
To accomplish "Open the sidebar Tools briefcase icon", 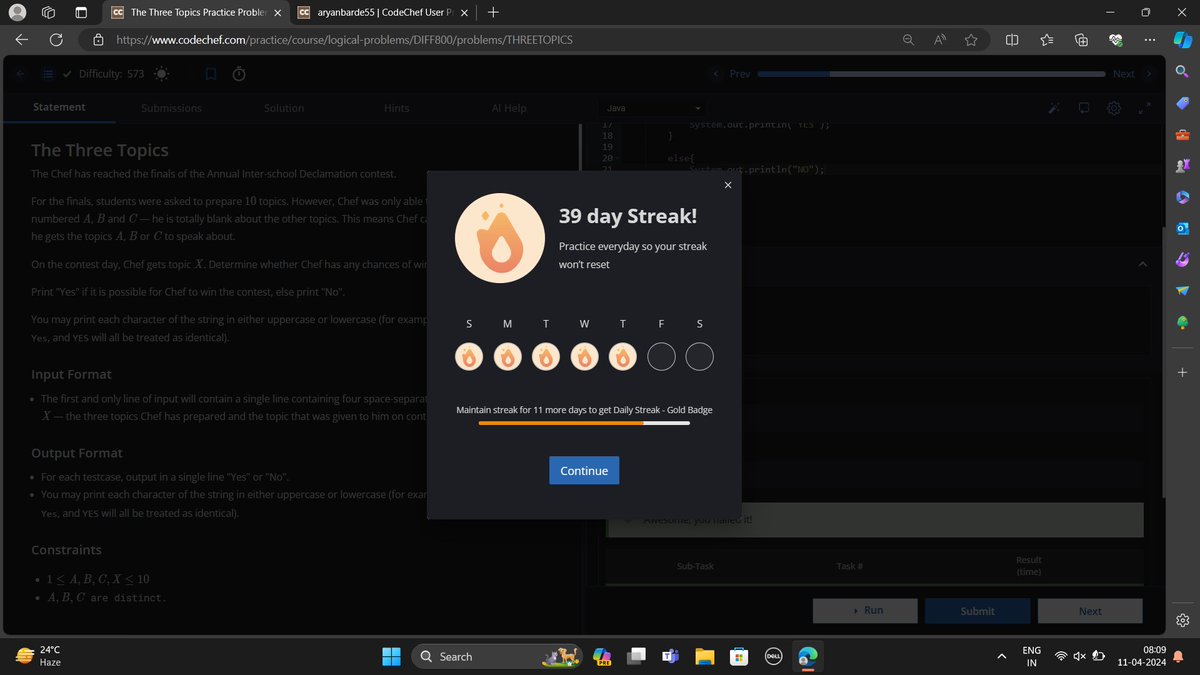I will (x=1182, y=134).
